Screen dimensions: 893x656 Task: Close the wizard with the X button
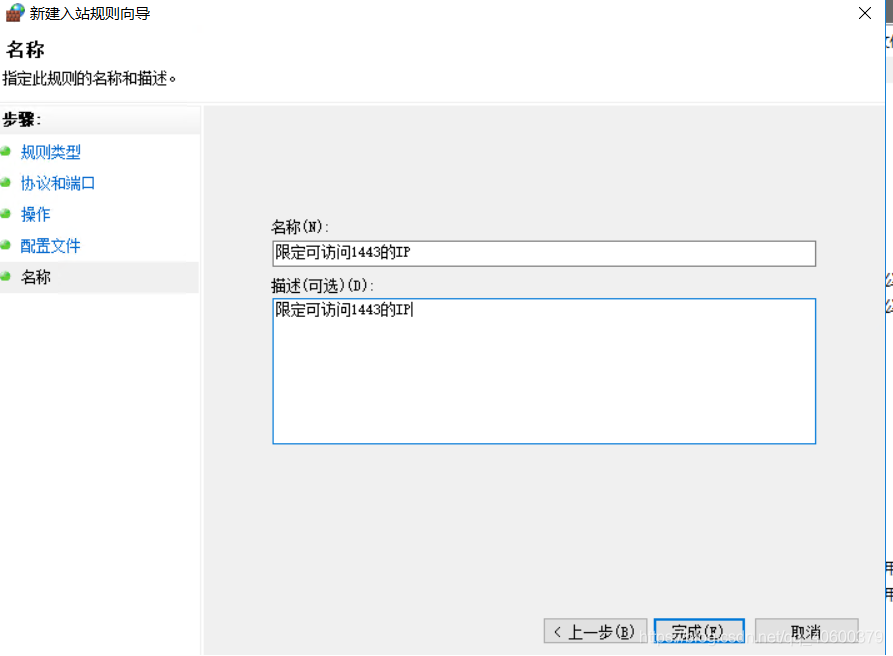[866, 13]
